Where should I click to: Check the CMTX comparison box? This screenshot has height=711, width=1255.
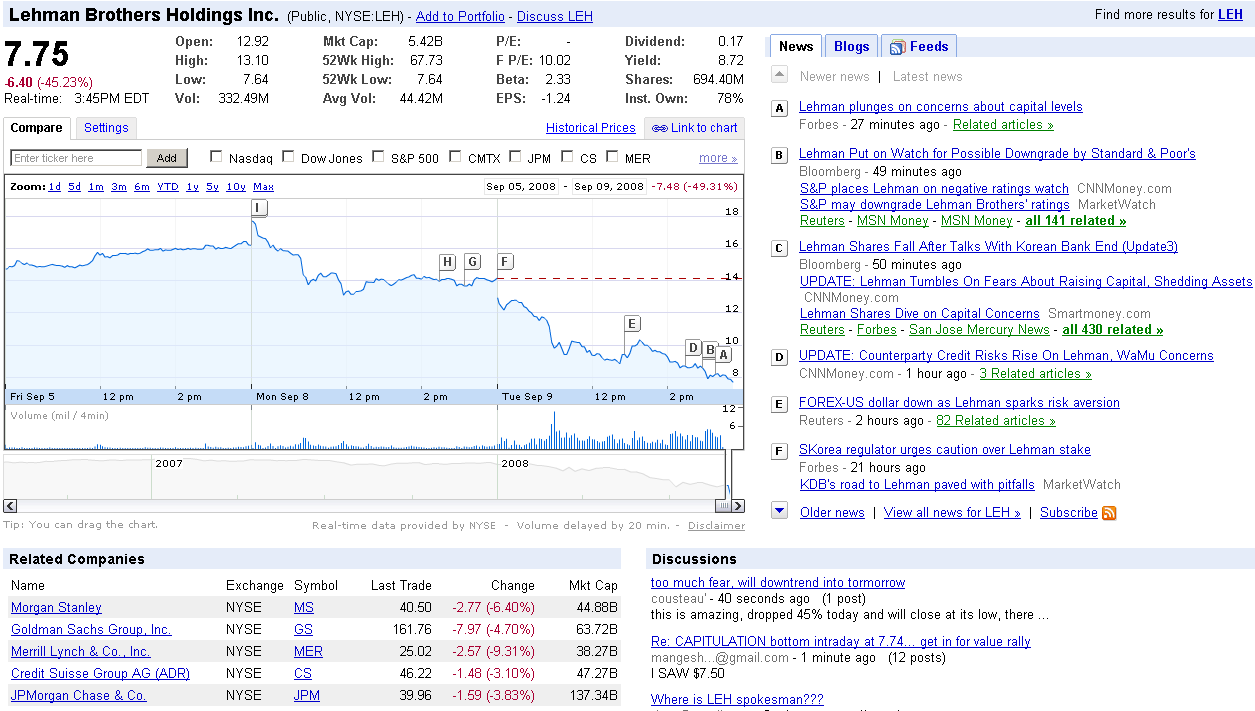click(x=455, y=157)
